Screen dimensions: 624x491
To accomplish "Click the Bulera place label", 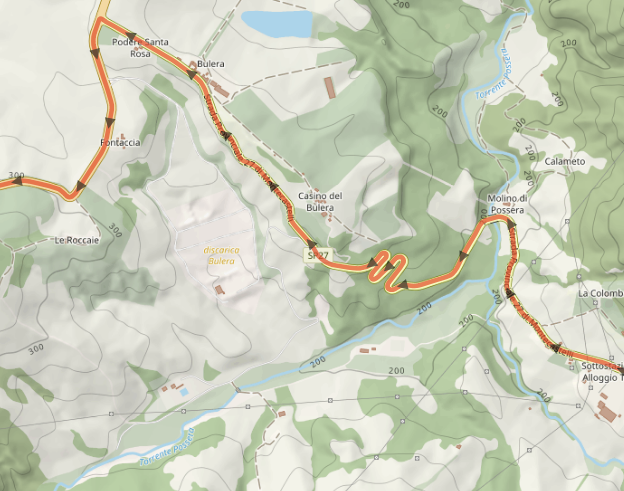I will pyautogui.click(x=211, y=64).
